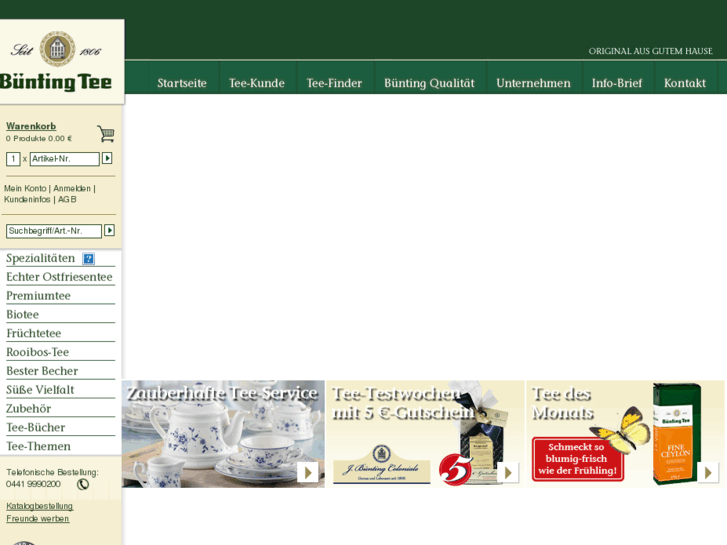This screenshot has height=545, width=727.
Task: Open the Unternehmen menu item
Action: point(534,83)
